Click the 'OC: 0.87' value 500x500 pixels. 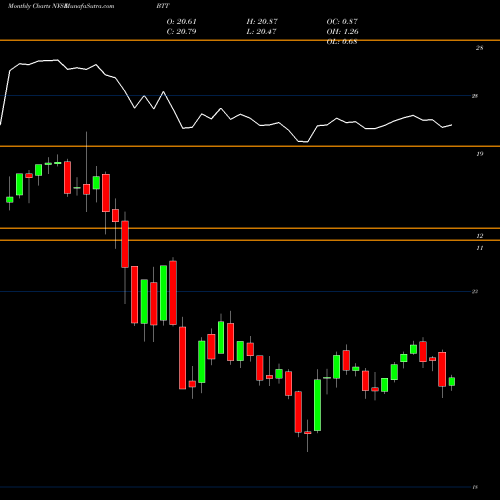pos(342,22)
